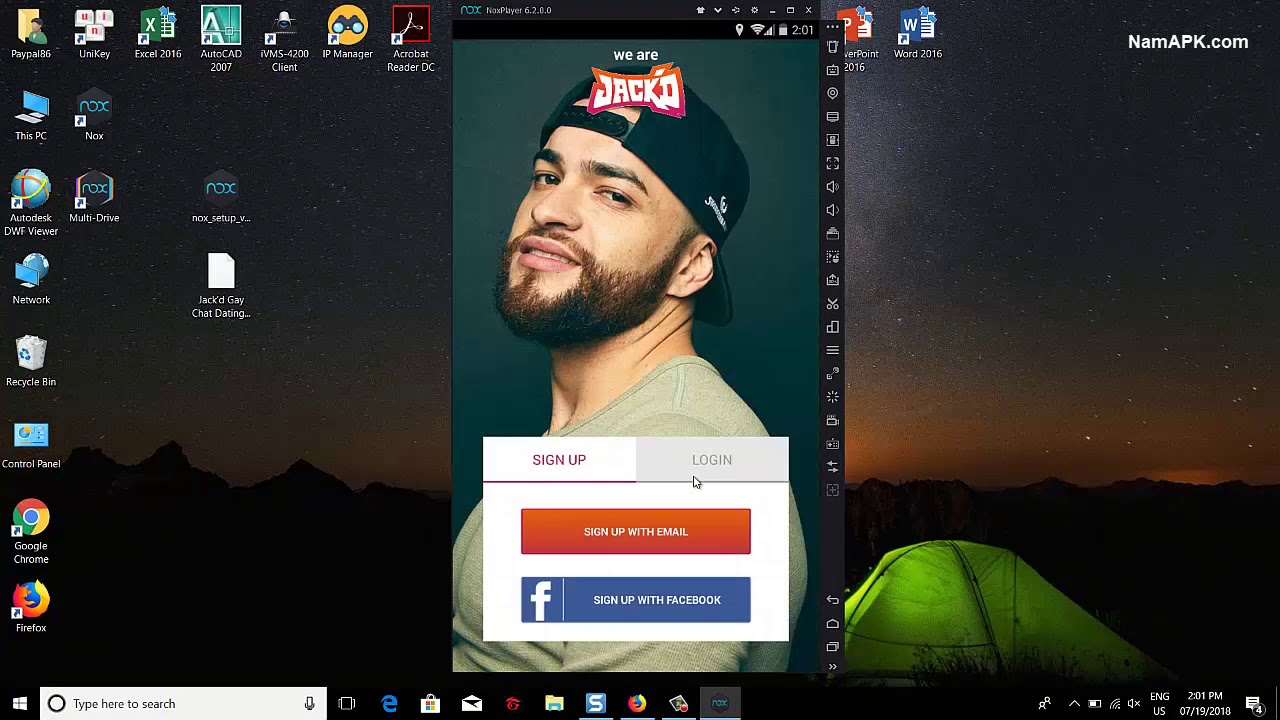The height and width of the screenshot is (720, 1280).
Task: Tap the Android home icon in Nox sidebar
Action: point(832,623)
